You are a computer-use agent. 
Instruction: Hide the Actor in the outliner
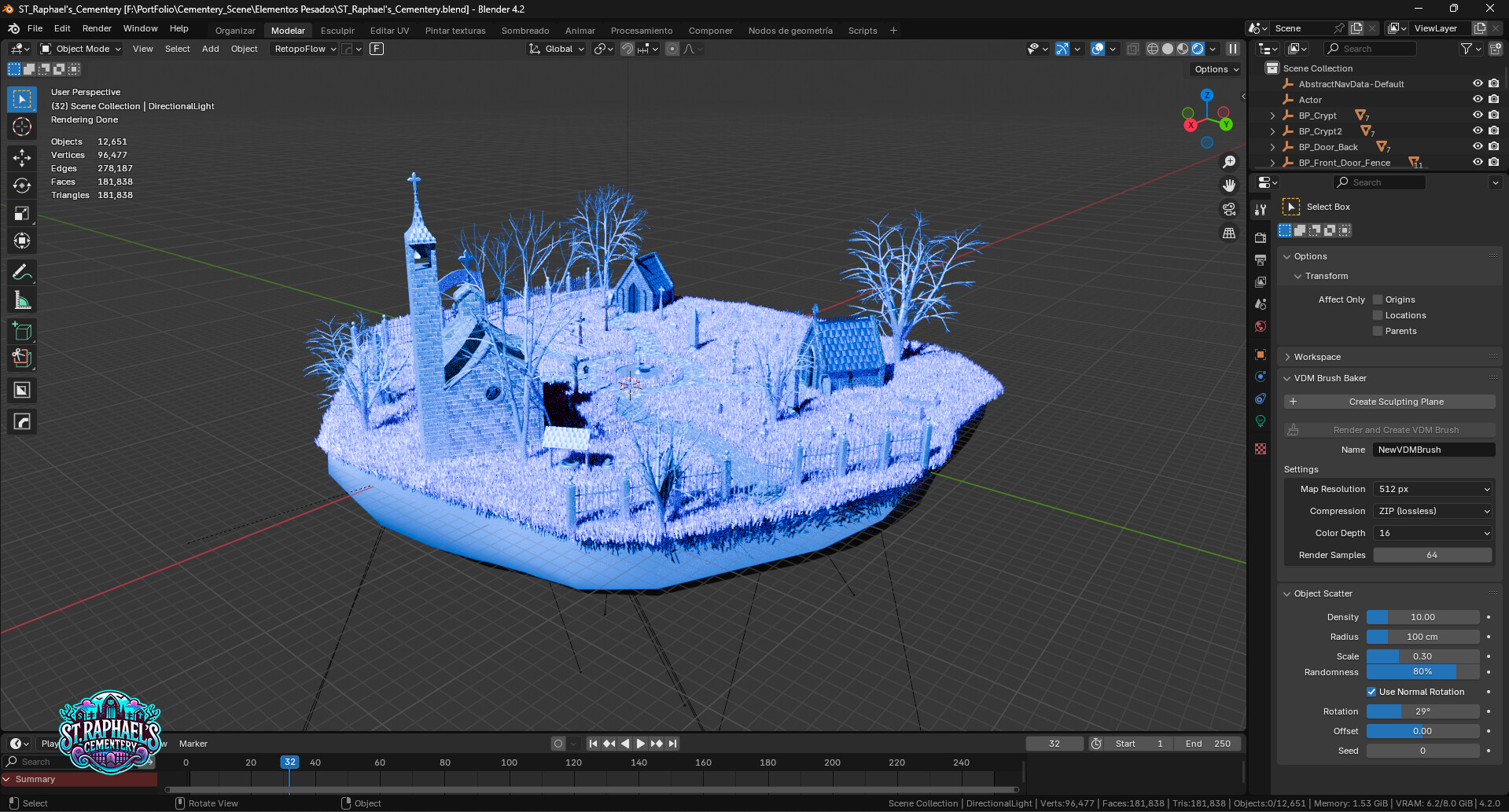pyautogui.click(x=1477, y=99)
